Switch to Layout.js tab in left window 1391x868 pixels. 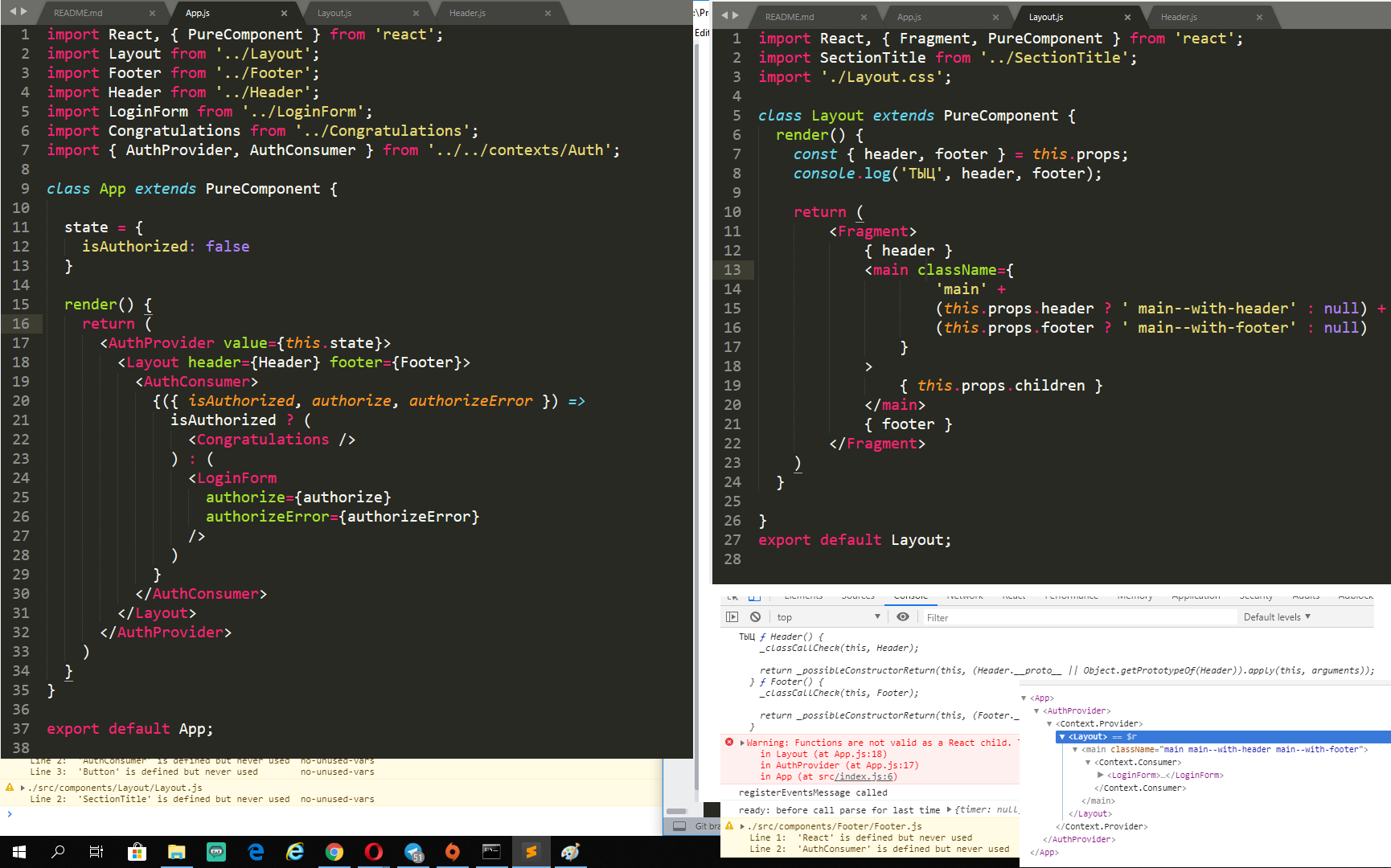[x=334, y=13]
